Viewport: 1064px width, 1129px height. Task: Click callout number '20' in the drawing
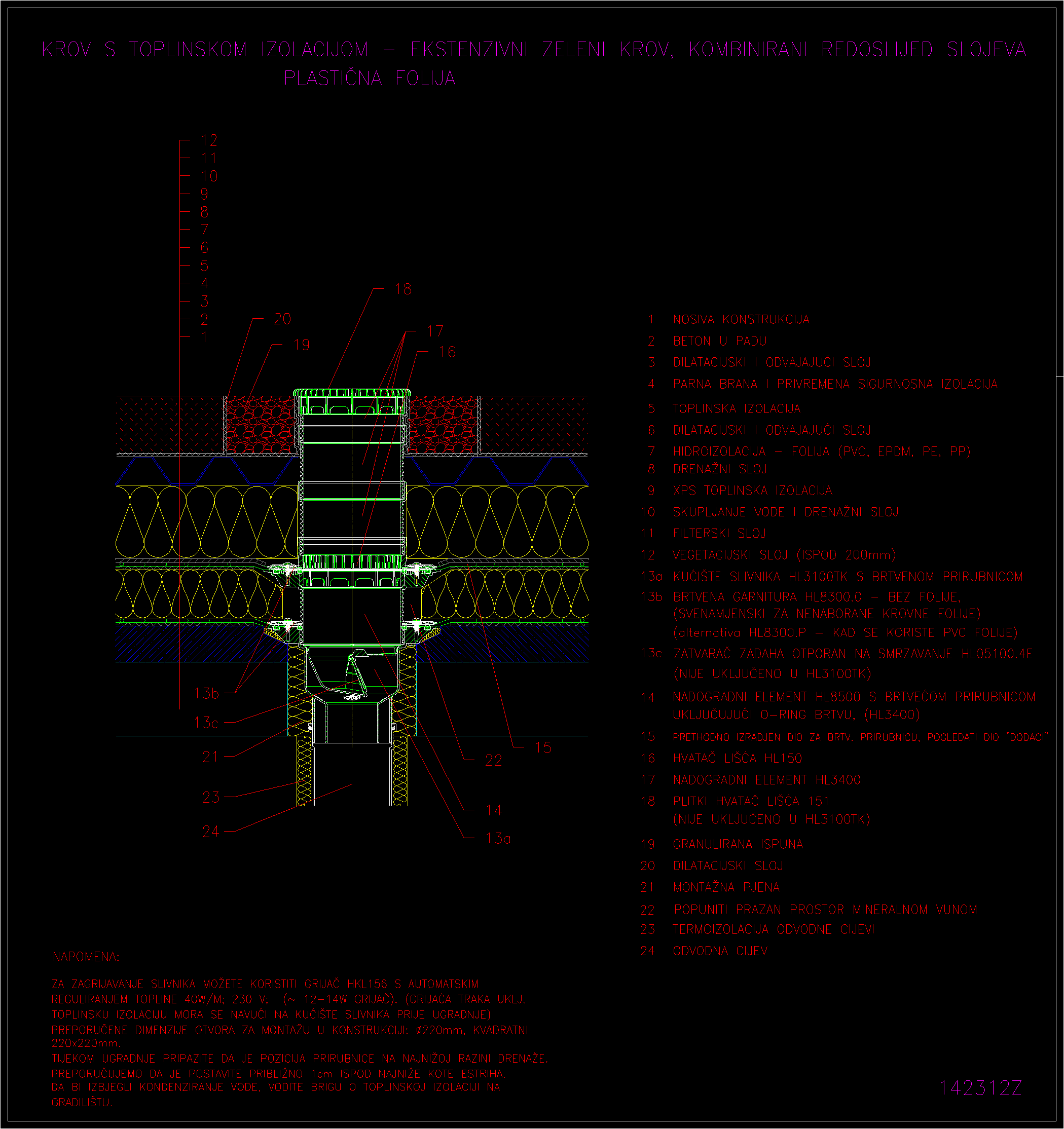point(282,319)
